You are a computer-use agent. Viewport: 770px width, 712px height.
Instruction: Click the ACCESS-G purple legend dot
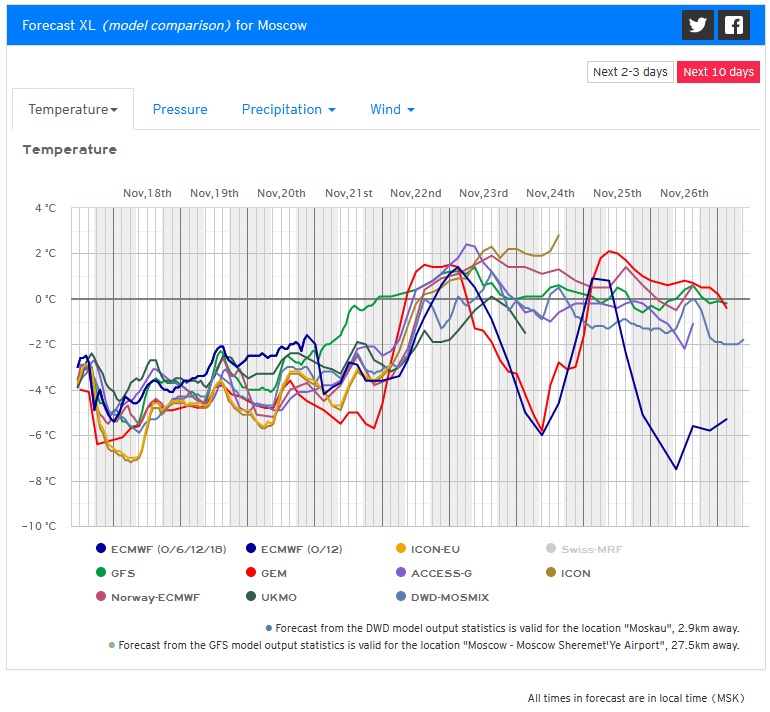(402, 573)
